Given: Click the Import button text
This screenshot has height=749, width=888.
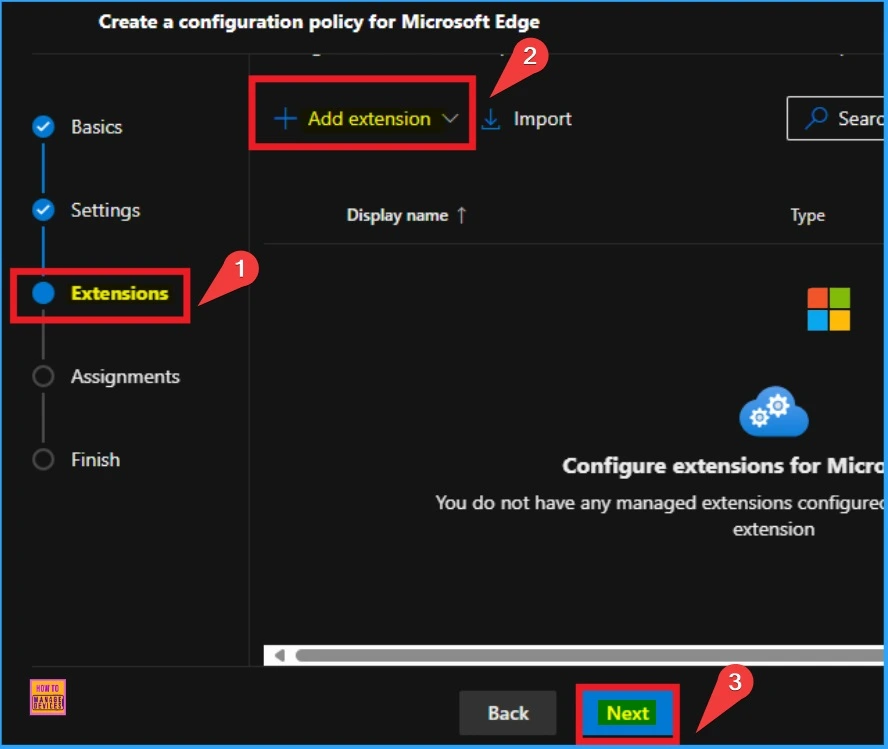Looking at the screenshot, I should (x=542, y=119).
